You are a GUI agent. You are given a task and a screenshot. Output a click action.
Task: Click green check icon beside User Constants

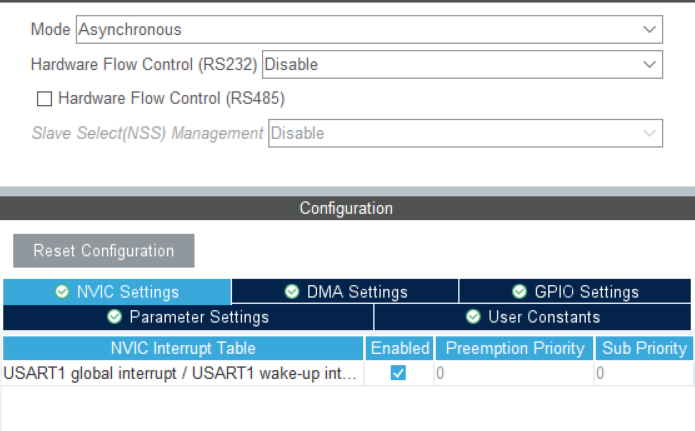(x=473, y=317)
